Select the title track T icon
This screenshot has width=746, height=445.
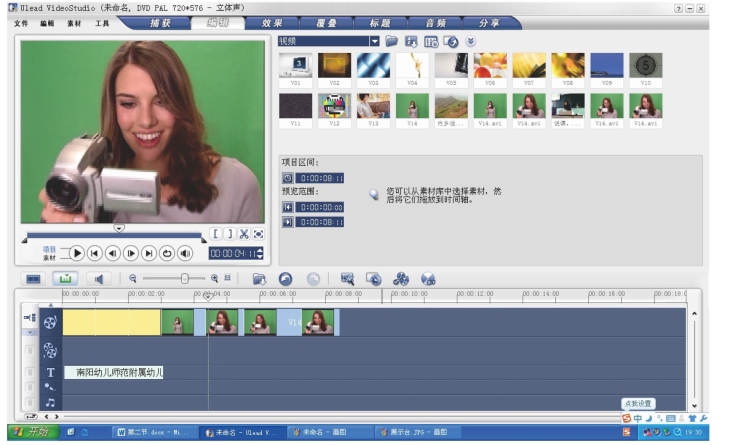tap(50, 372)
